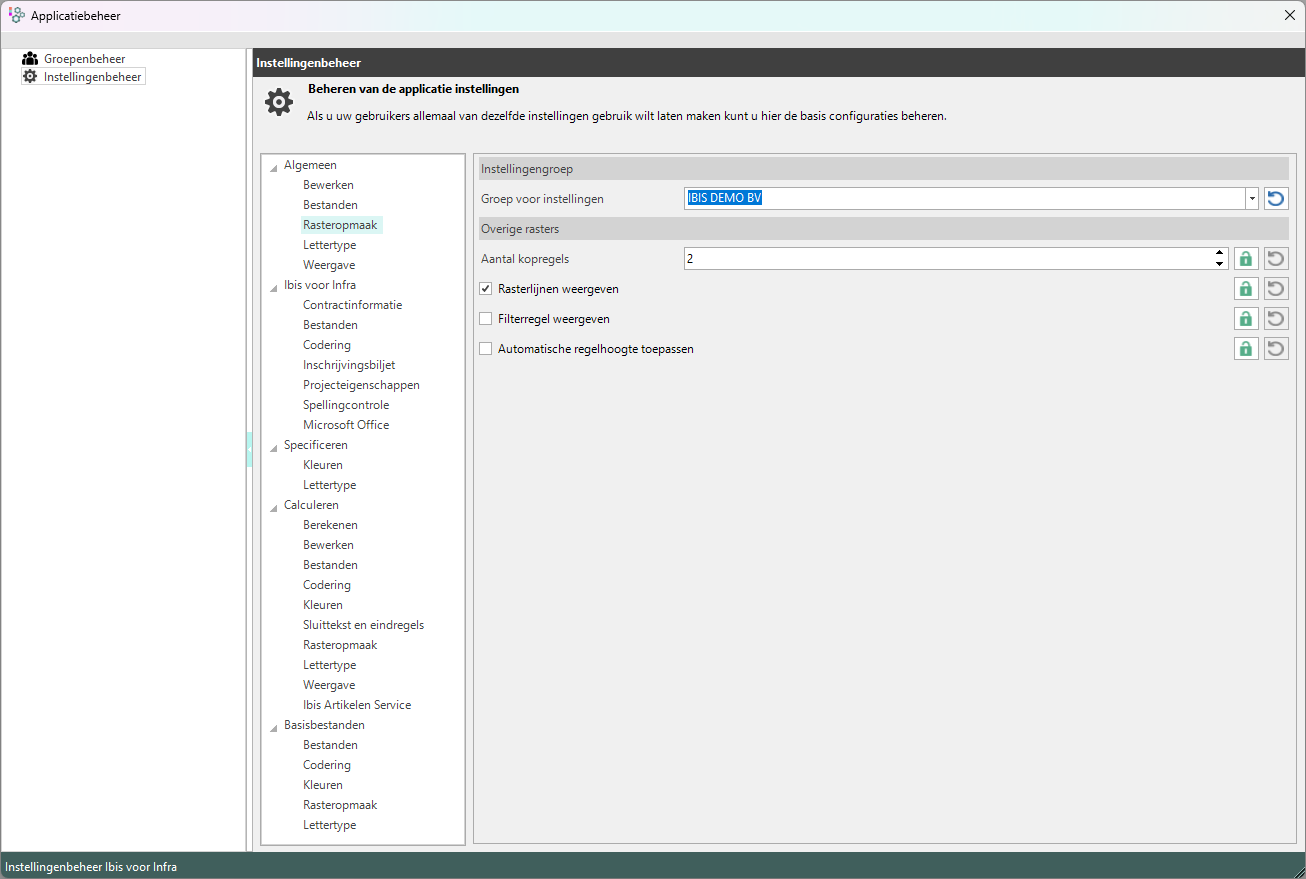Screen dimensions: 1306x879
Task: Reset Aantal kopregels with its undo icon
Action: pyautogui.click(x=1276, y=259)
